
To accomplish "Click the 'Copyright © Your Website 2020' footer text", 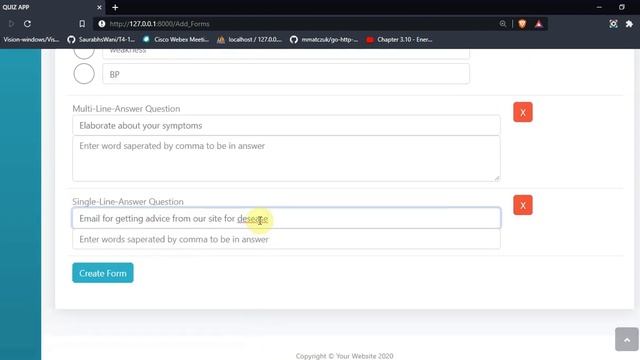I will click(344, 356).
